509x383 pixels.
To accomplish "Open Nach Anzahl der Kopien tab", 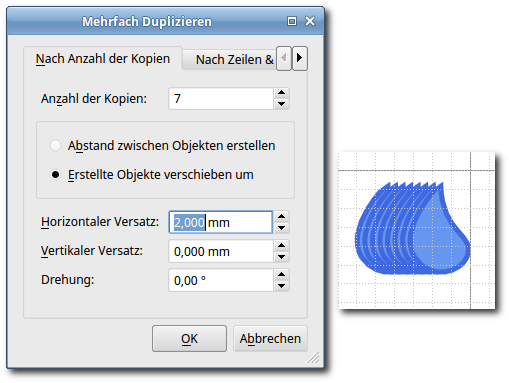I will [103, 59].
